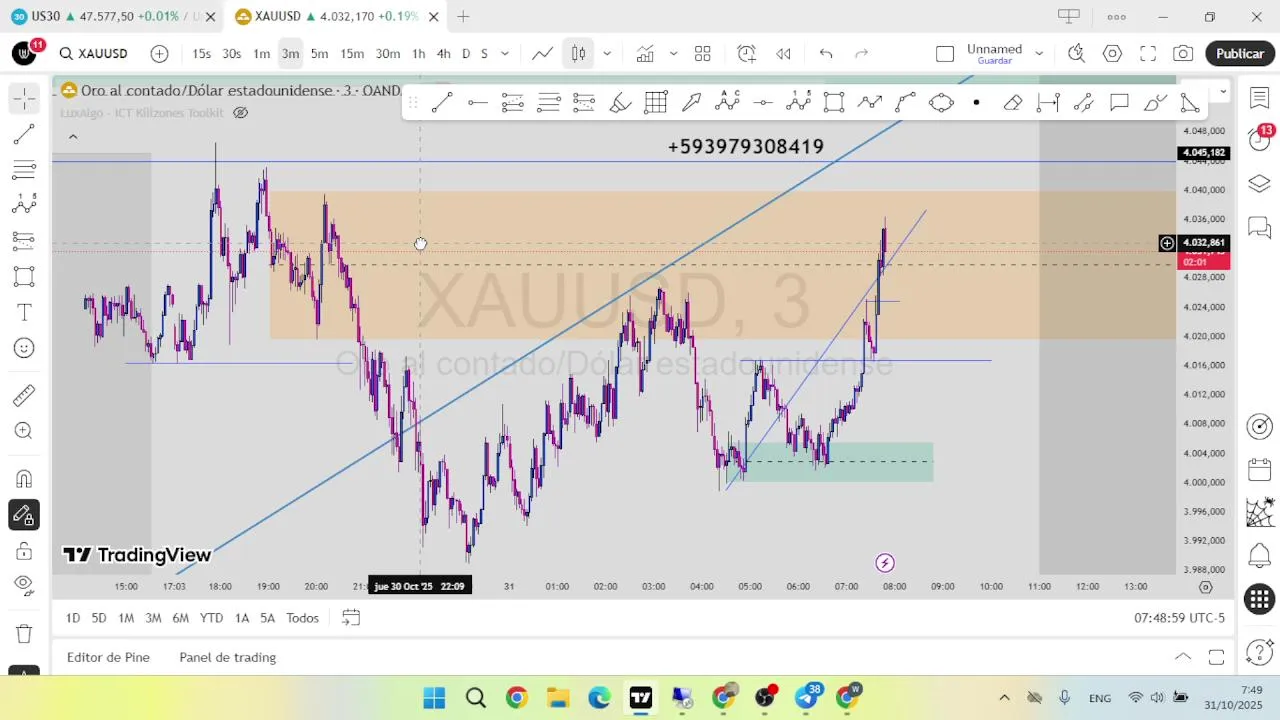Image resolution: width=1280 pixels, height=720 pixels.
Task: Select the arrow drawing in favorites bar
Action: [x=691, y=102]
